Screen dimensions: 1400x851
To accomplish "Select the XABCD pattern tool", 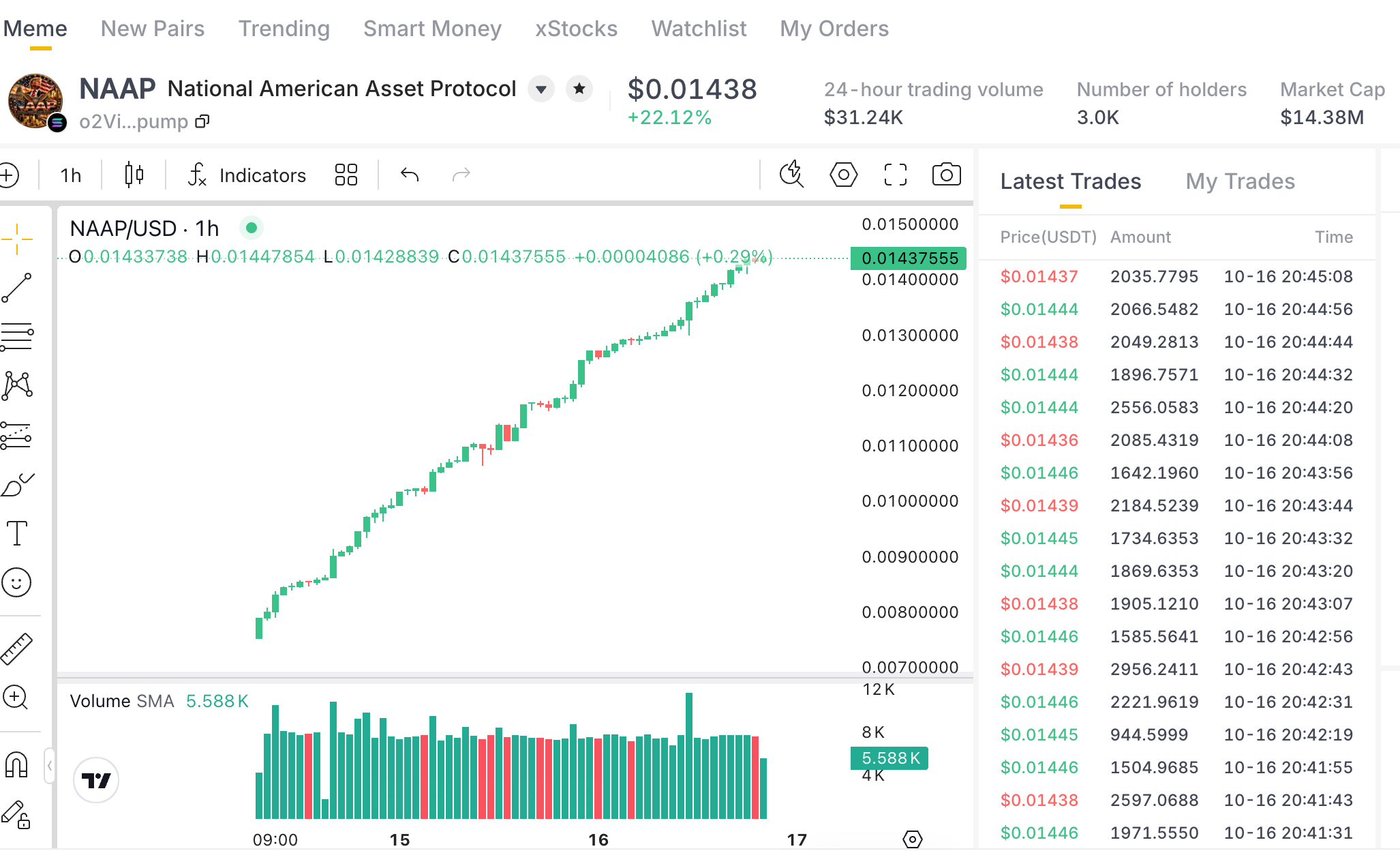I will pyautogui.click(x=17, y=386).
